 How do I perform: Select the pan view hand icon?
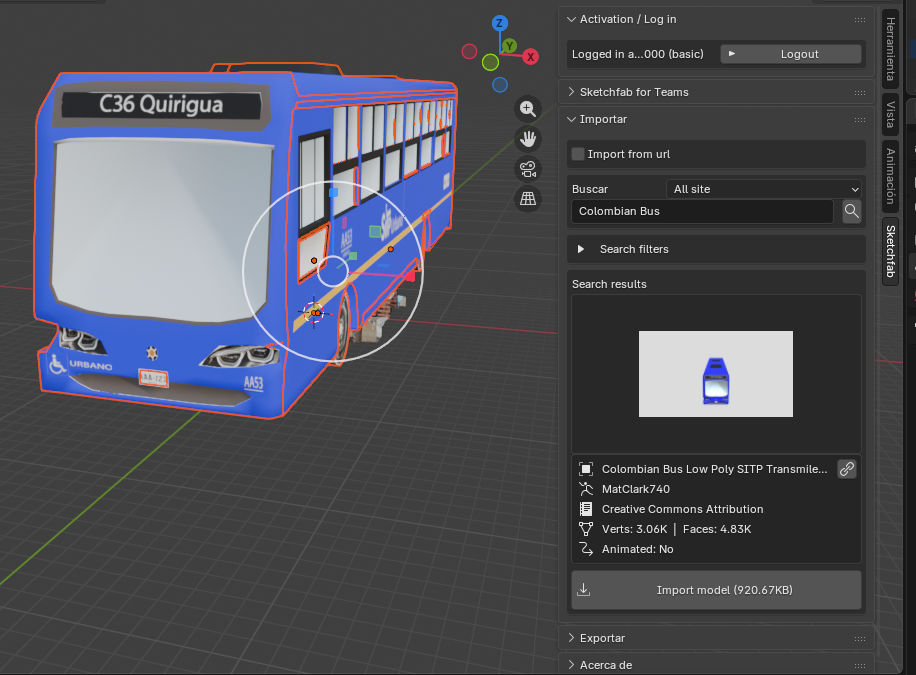click(528, 139)
